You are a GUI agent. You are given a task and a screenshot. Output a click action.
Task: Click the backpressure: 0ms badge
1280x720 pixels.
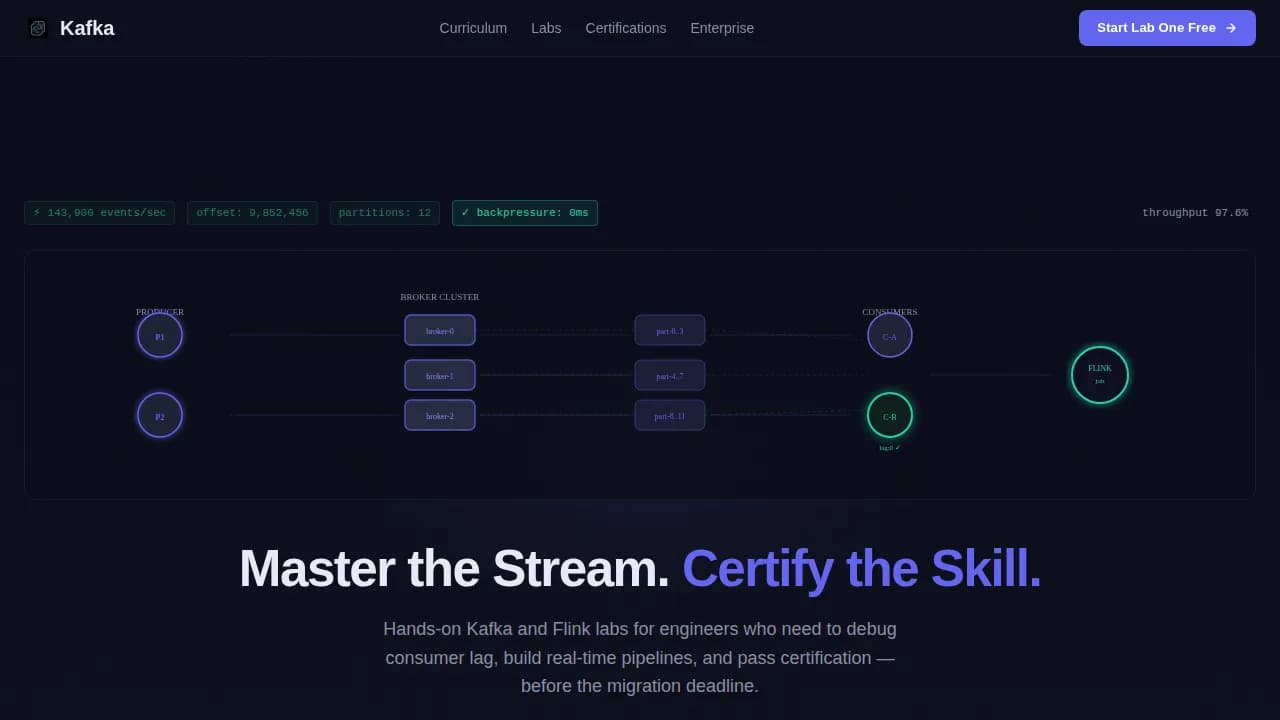525,213
